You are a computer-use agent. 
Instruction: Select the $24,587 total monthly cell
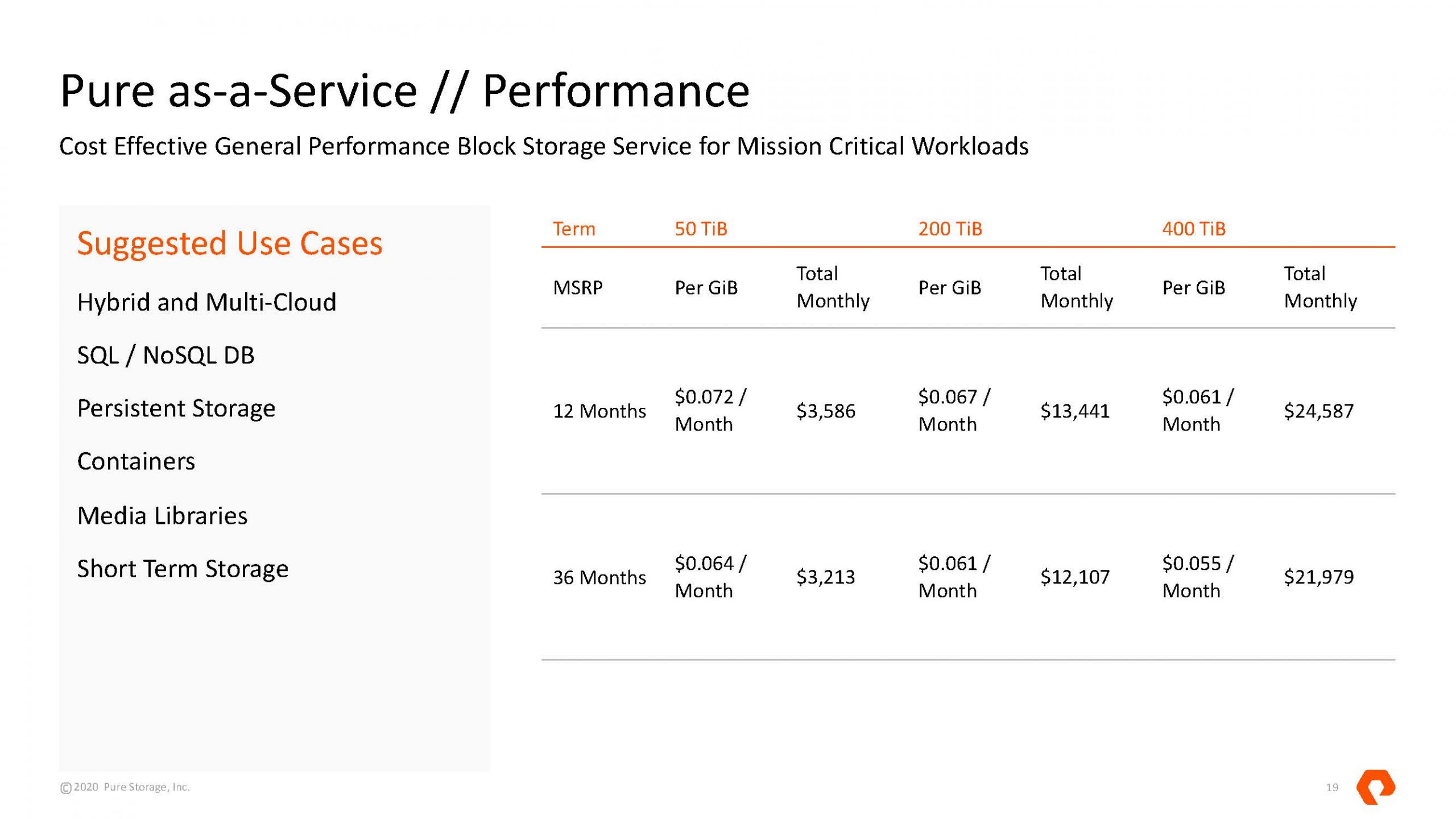(x=1318, y=411)
